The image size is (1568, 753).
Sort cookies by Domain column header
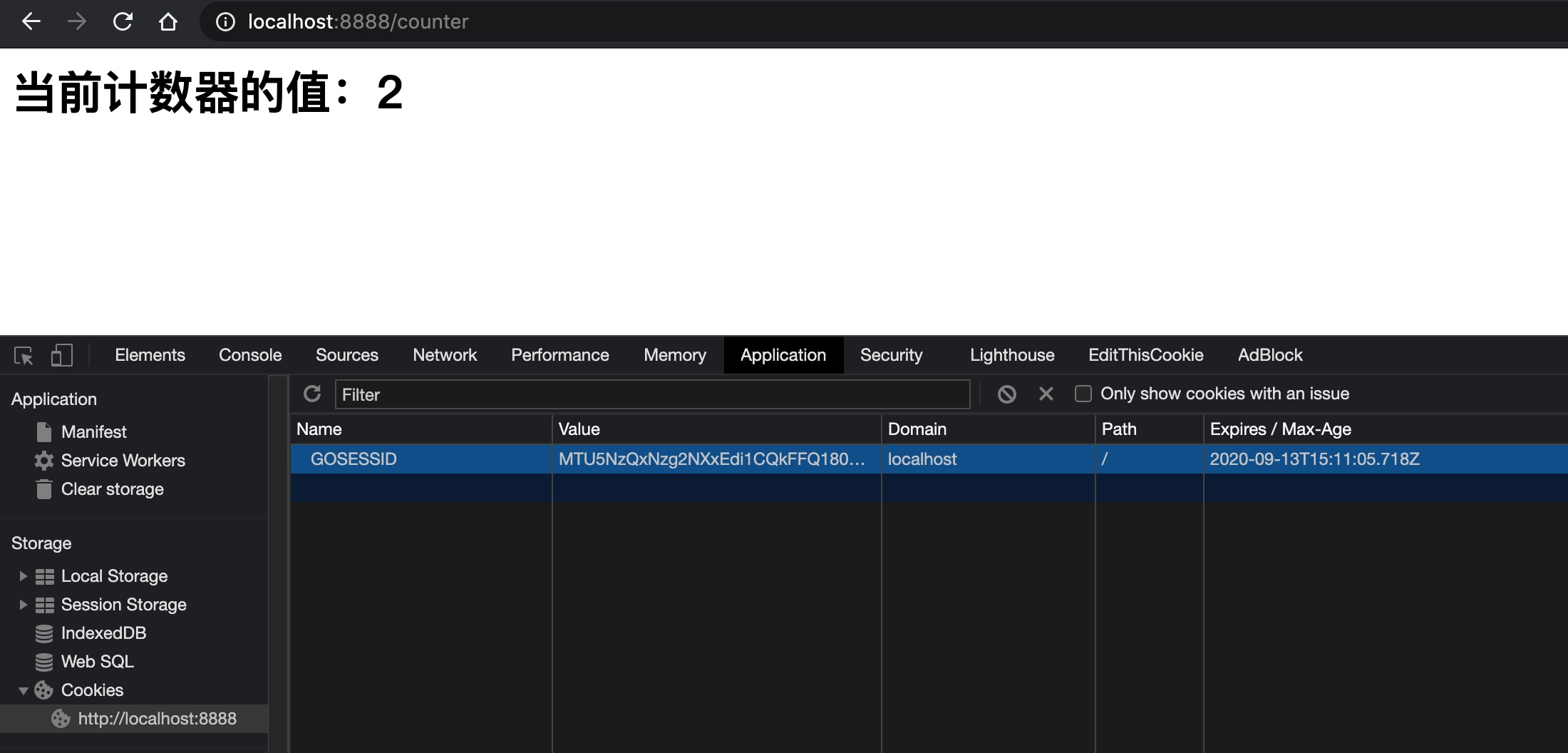[x=988, y=429]
